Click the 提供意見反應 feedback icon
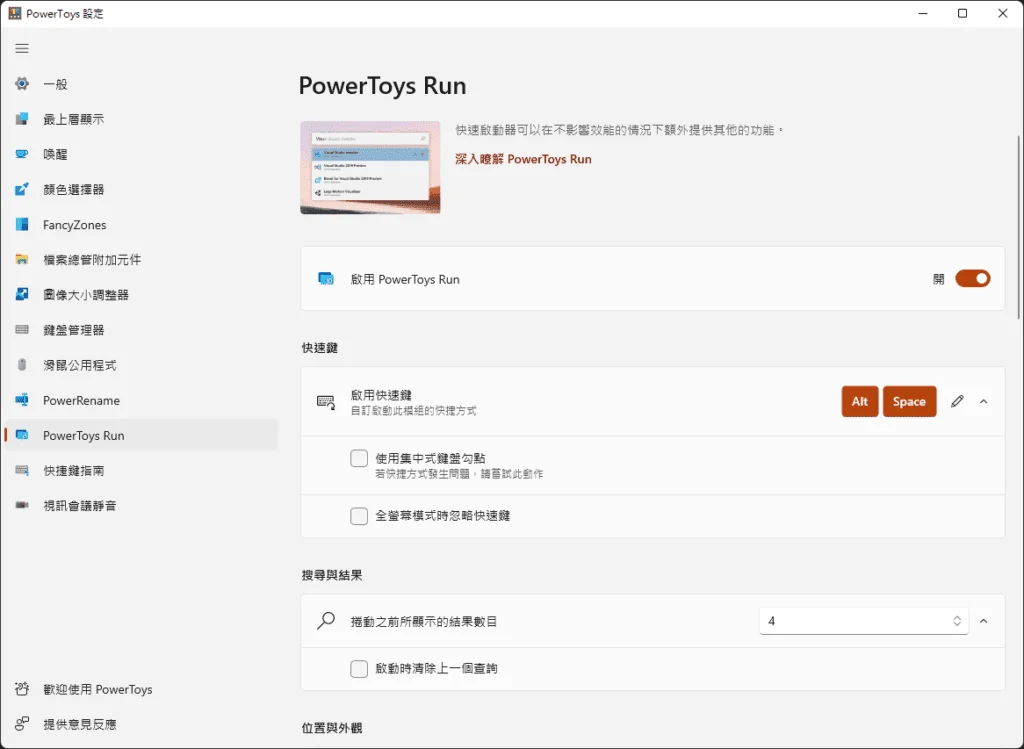Screen dimensions: 1024x749 tap(22, 724)
